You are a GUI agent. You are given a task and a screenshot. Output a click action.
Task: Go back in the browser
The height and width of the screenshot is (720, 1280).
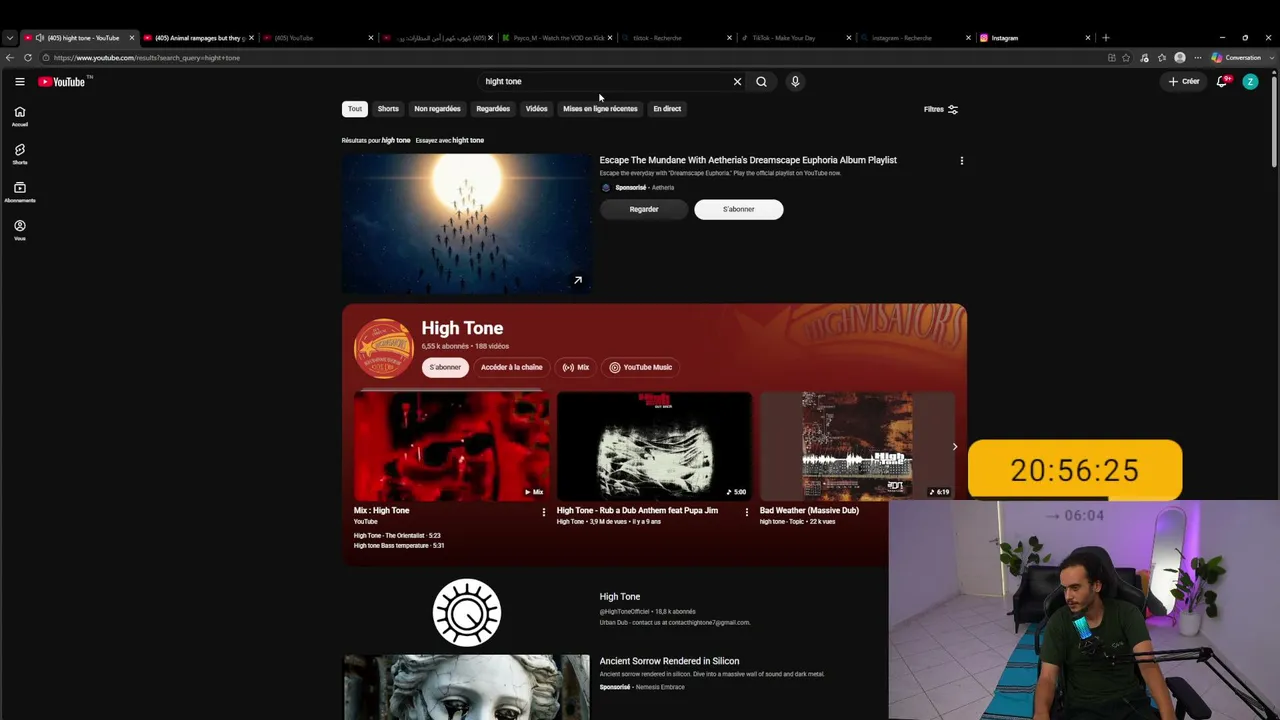[x=10, y=58]
